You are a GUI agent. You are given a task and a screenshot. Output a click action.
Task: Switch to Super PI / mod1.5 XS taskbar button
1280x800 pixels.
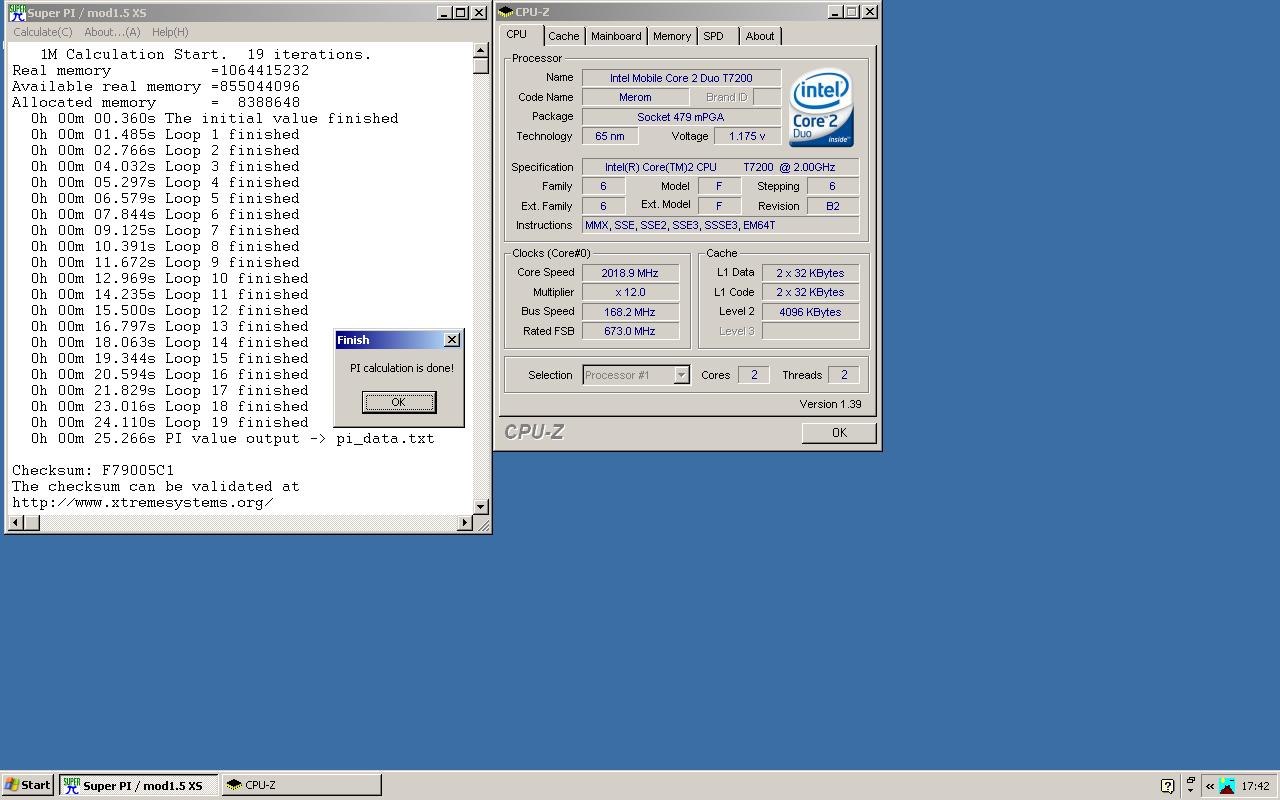tap(138, 785)
